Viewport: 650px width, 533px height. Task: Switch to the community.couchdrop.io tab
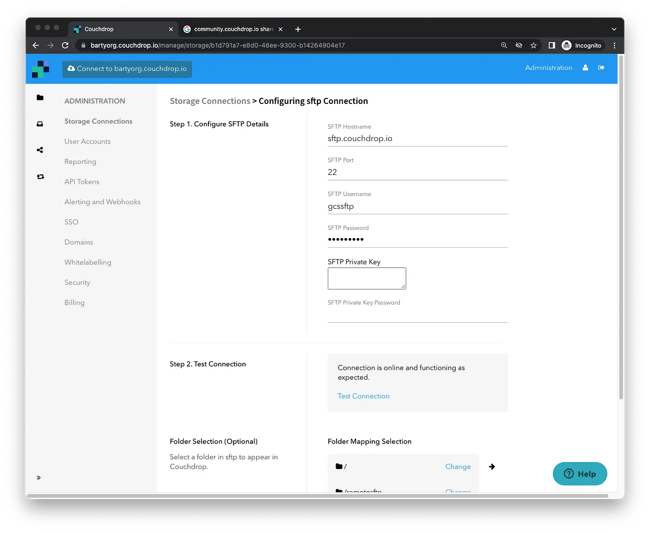coord(233,29)
